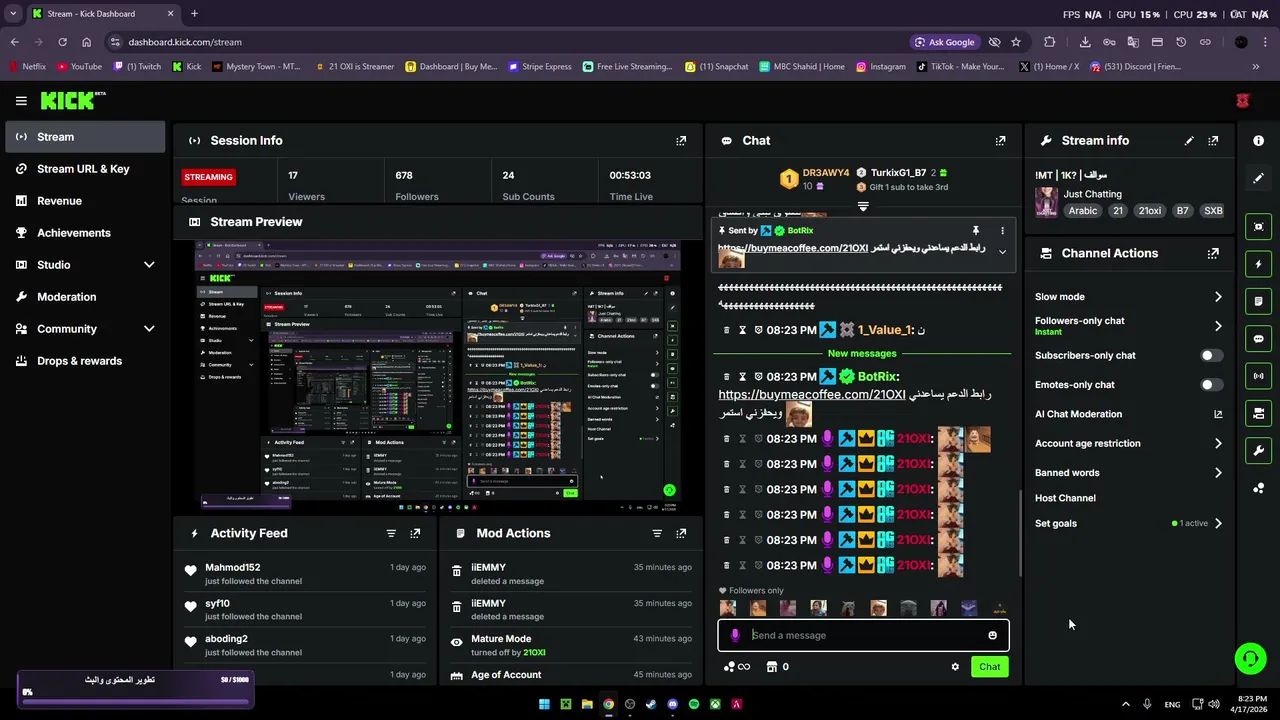Filter the Activity Feed list
This screenshot has height=720, width=1280.
pyautogui.click(x=391, y=533)
